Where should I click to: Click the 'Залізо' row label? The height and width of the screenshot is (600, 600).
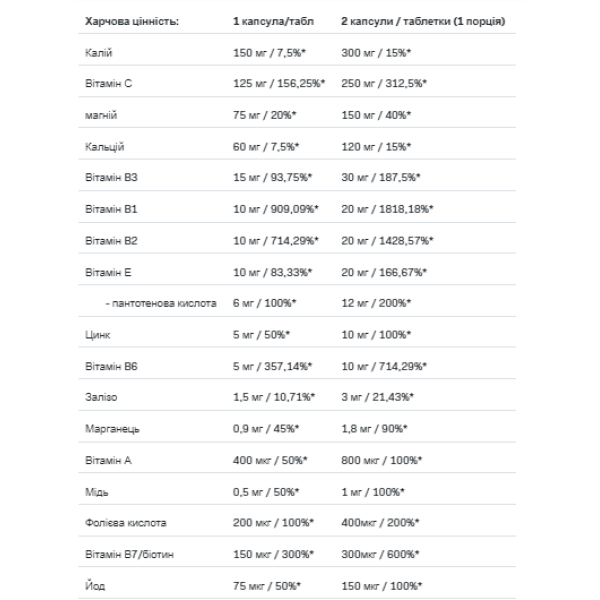click(101, 396)
